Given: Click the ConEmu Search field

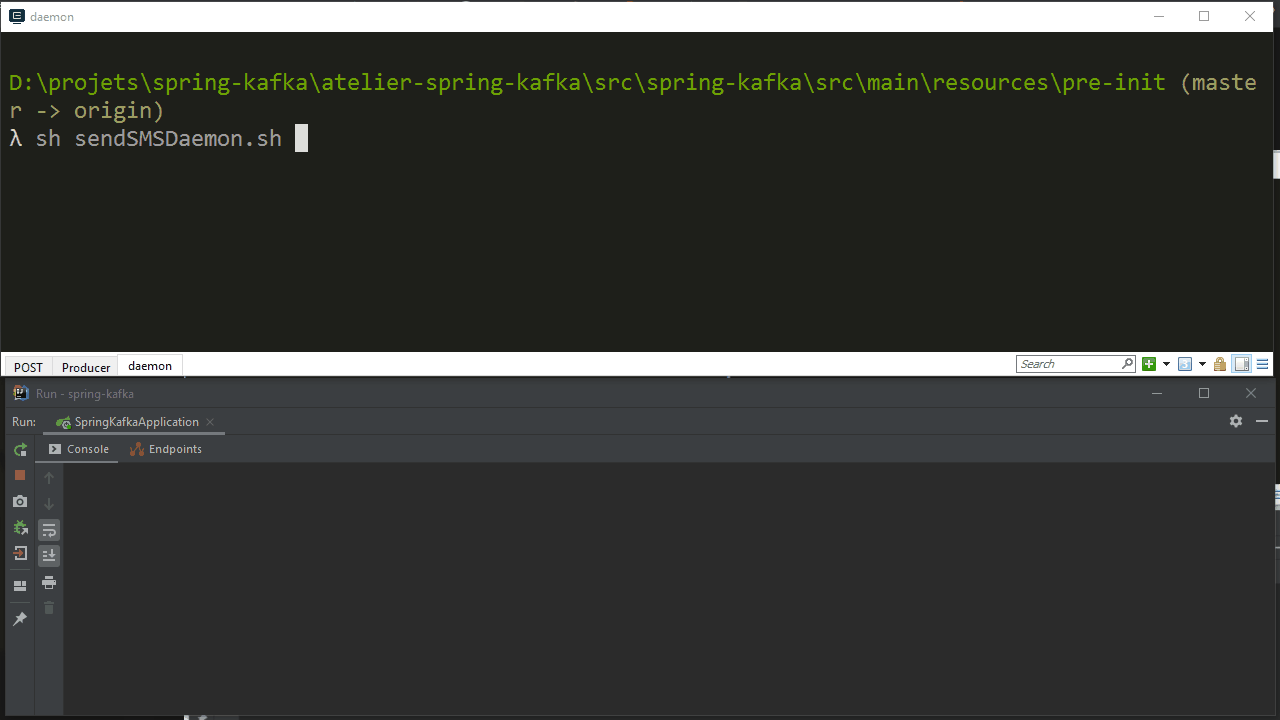Looking at the screenshot, I should click(x=1070, y=364).
